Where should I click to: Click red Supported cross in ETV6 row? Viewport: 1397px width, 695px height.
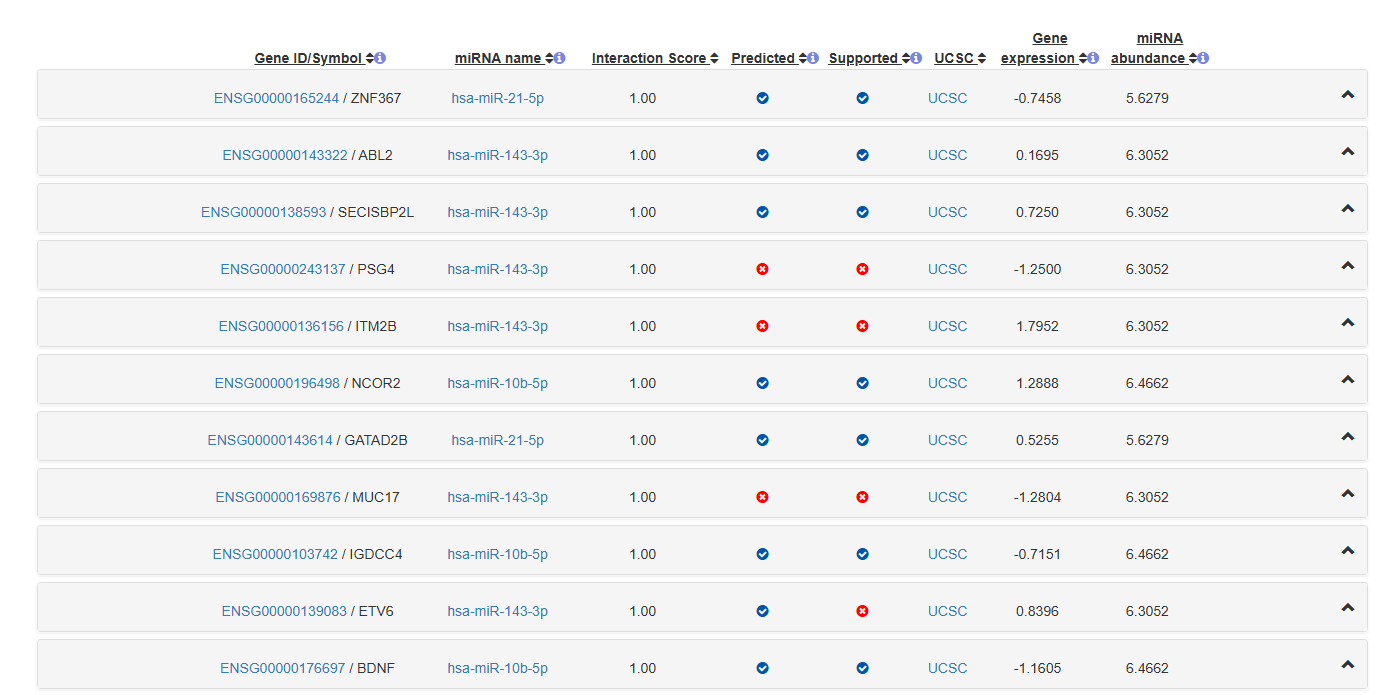point(862,611)
